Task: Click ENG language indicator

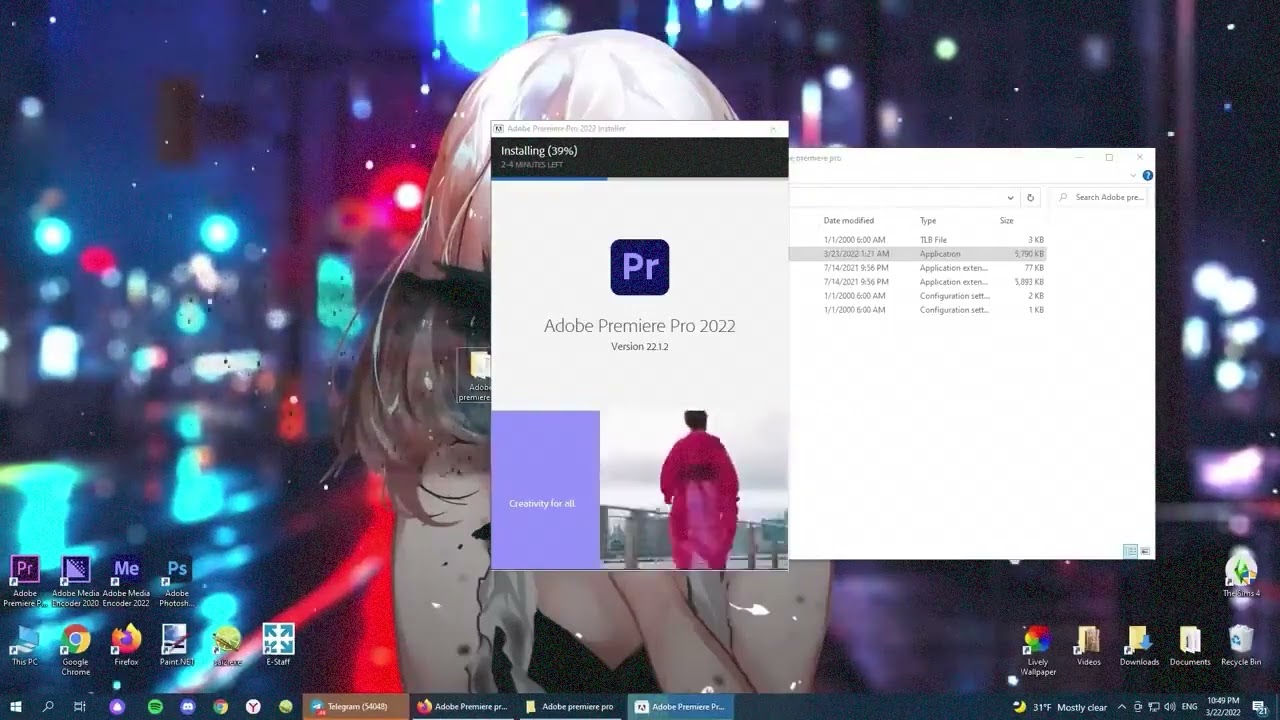Action: click(x=1190, y=707)
